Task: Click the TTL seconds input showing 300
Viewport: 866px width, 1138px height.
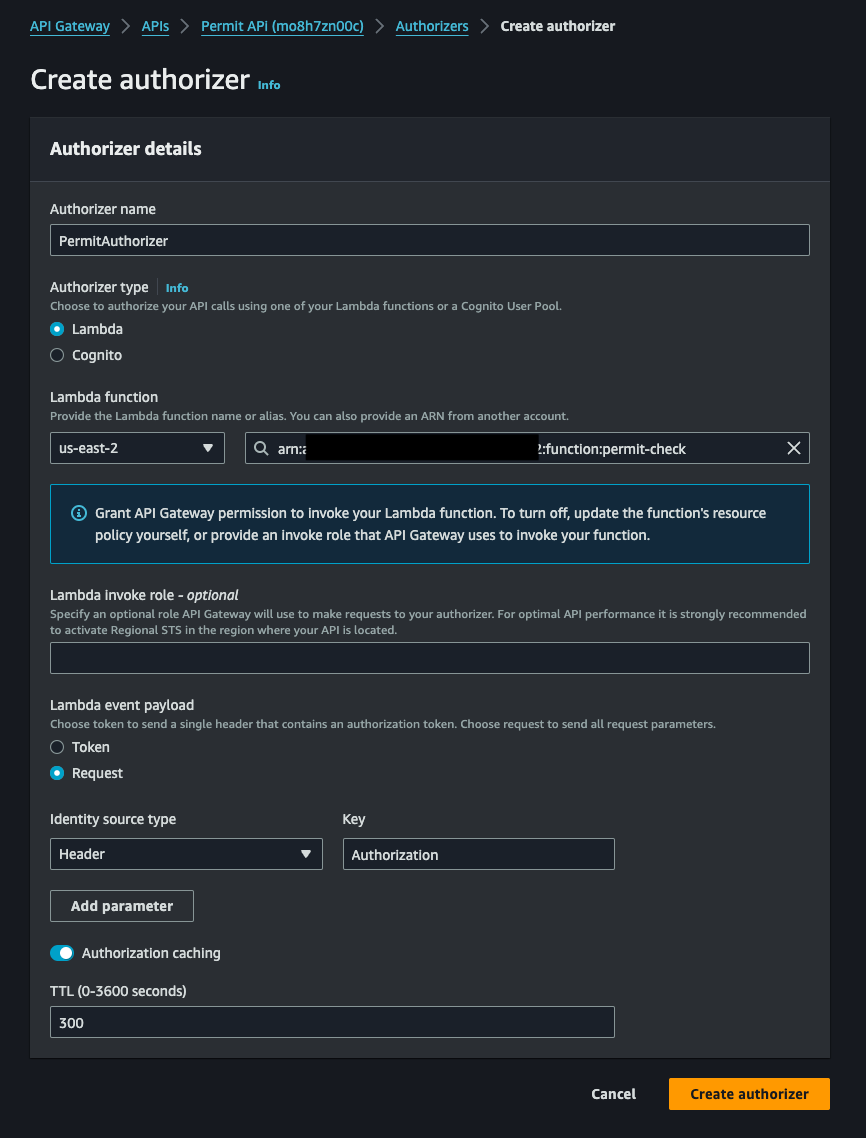Action: [x=332, y=1022]
